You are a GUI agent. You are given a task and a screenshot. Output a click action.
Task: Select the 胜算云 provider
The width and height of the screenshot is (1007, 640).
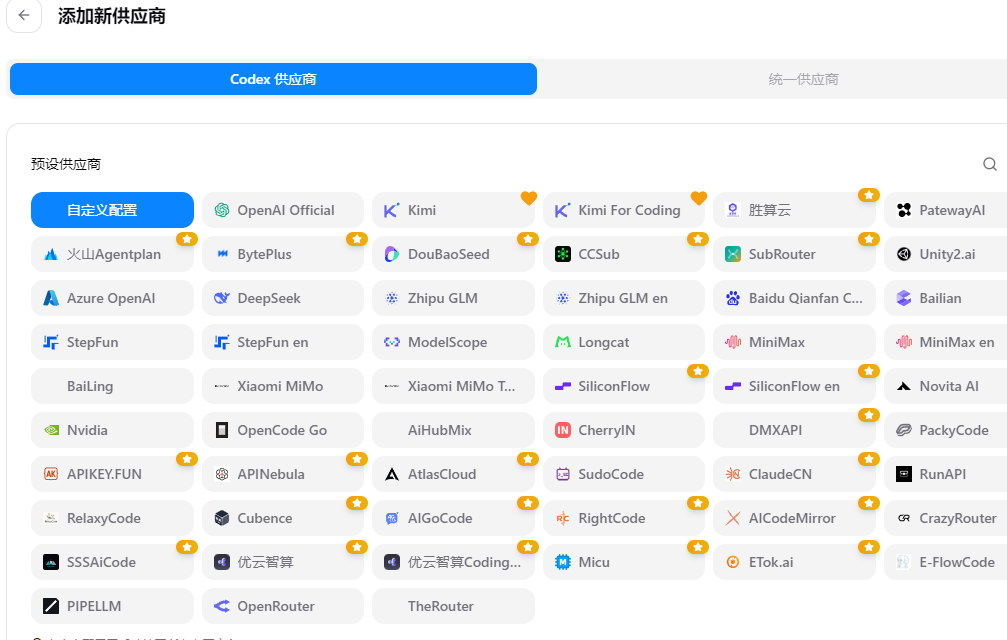tap(794, 210)
